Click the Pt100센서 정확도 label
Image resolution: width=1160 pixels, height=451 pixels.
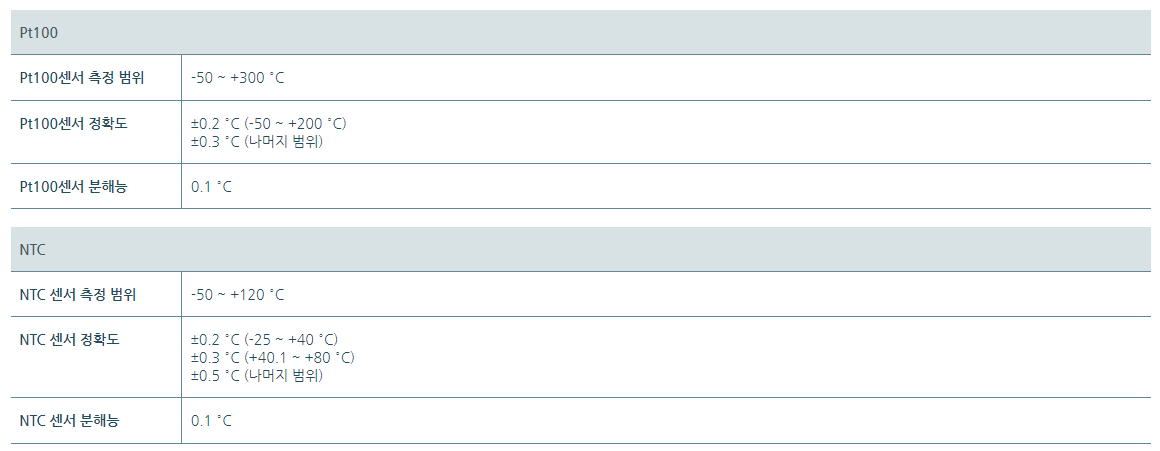click(73, 123)
